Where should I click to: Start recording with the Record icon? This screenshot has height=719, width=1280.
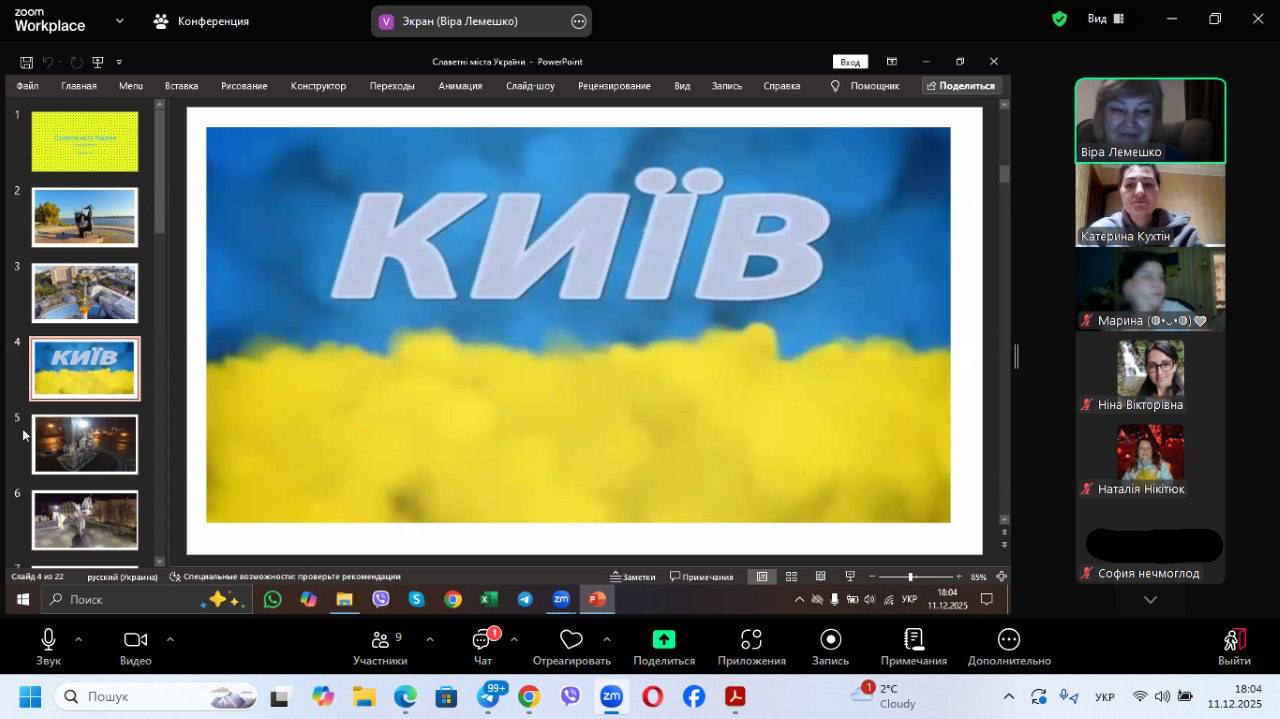[x=830, y=640]
